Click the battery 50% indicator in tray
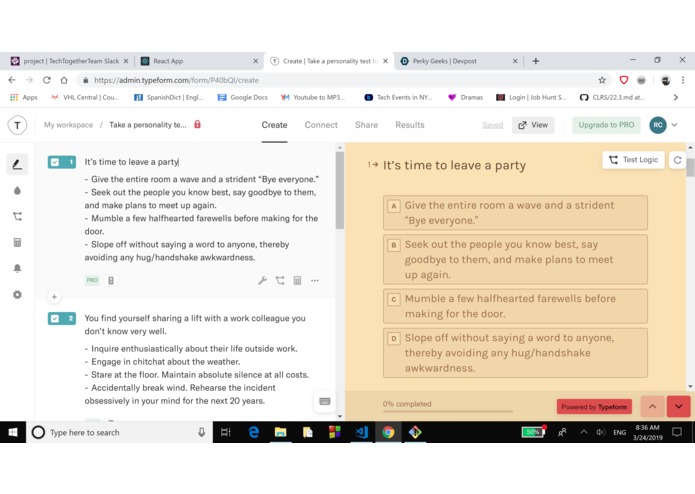The width and height of the screenshot is (695, 494). point(533,432)
